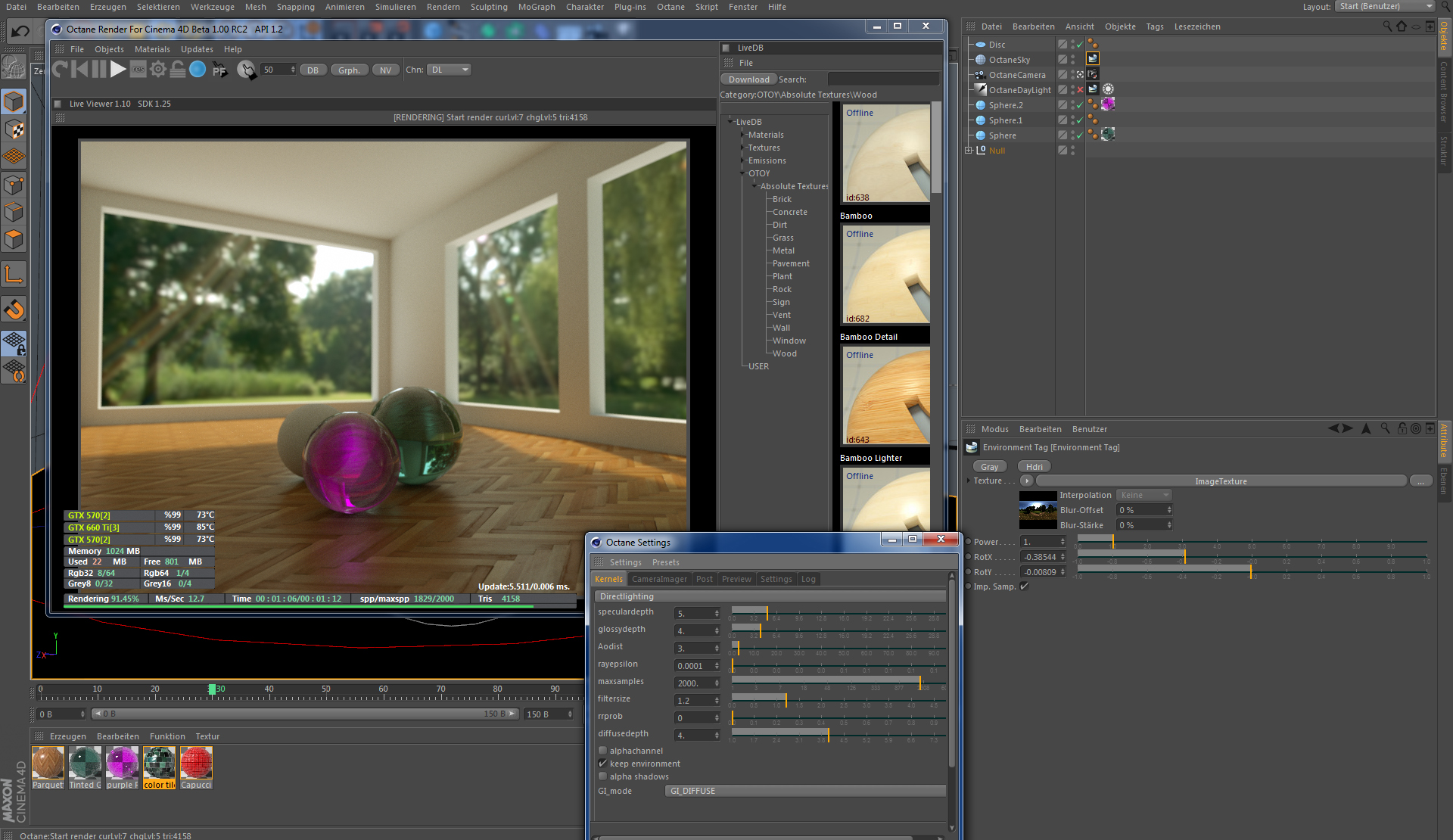Expand the Null object in hierarchy
The height and width of the screenshot is (840, 1453).
[x=969, y=151]
